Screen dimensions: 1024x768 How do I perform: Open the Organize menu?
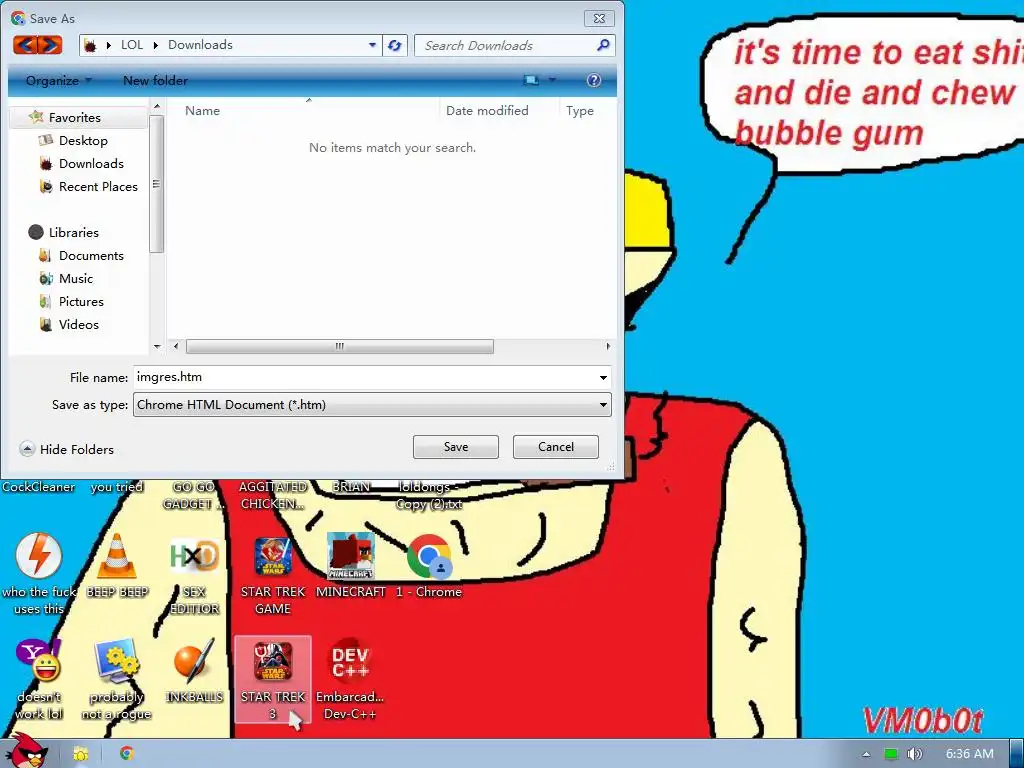click(58, 80)
